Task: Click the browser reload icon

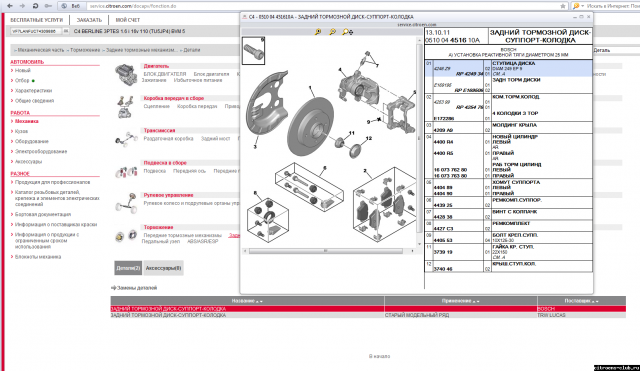Action: click(35, 6)
